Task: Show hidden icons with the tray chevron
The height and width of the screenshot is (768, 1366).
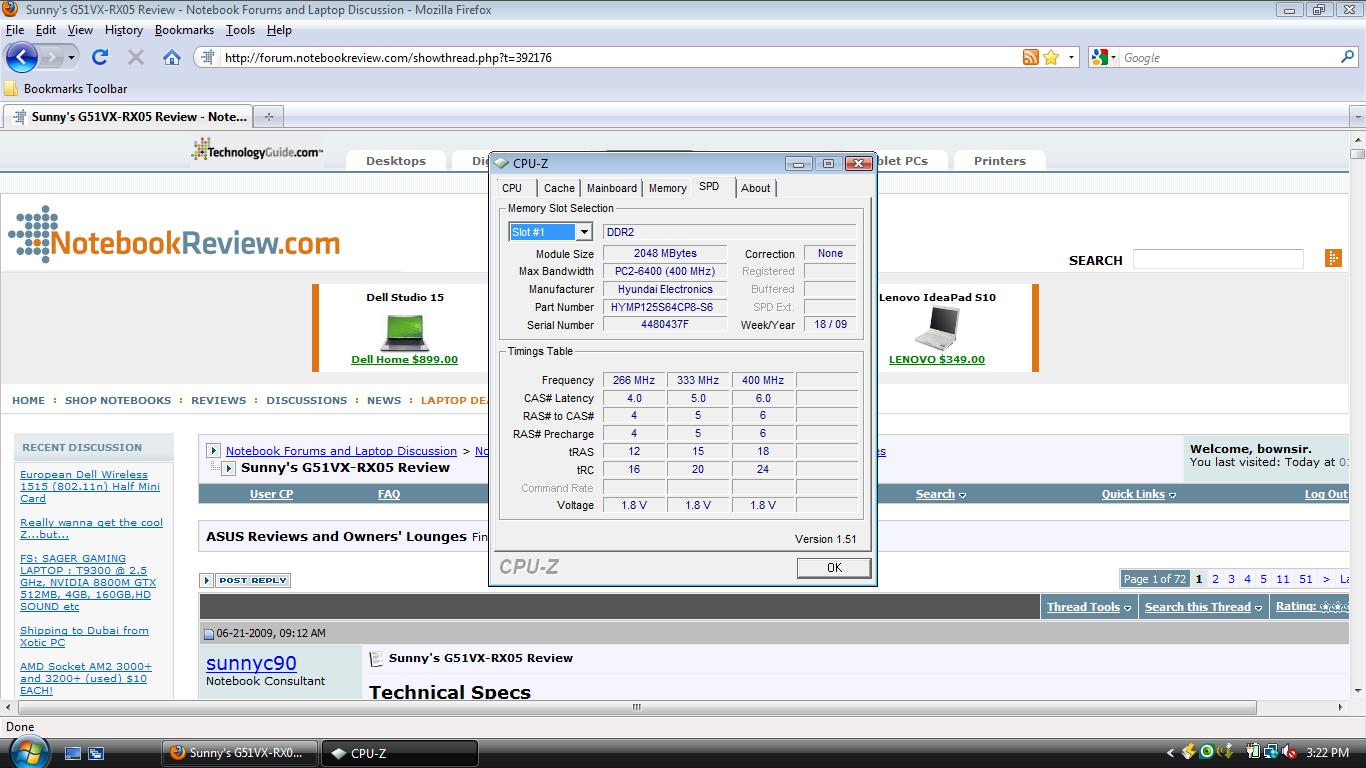Action: coord(1170,753)
